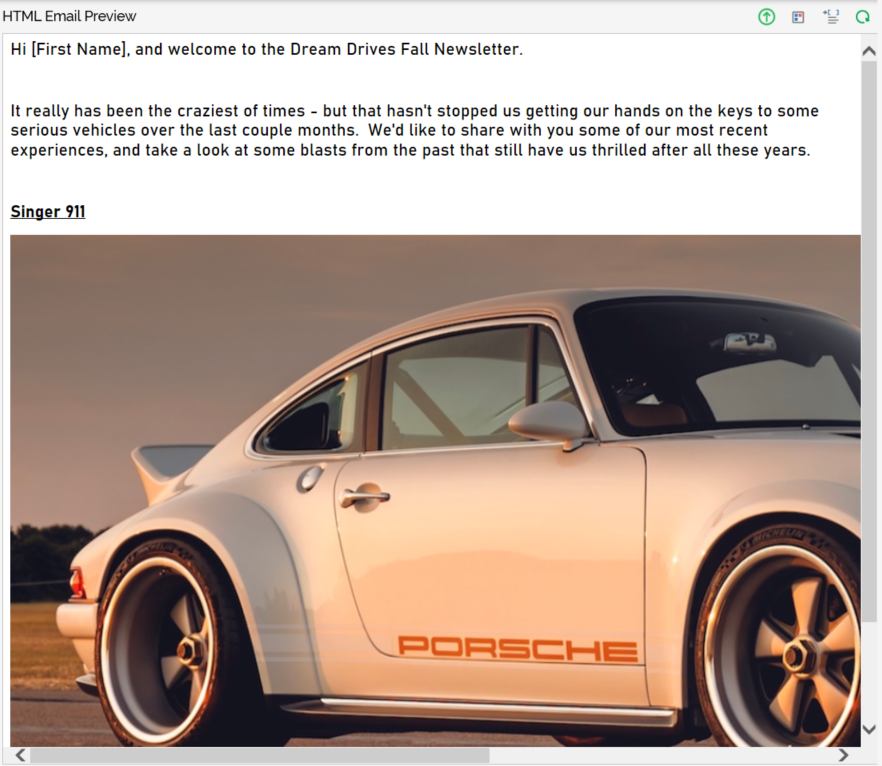Viewport: 882px width, 766px height.
Task: Click the green upload arrow icon
Action: (x=766, y=17)
